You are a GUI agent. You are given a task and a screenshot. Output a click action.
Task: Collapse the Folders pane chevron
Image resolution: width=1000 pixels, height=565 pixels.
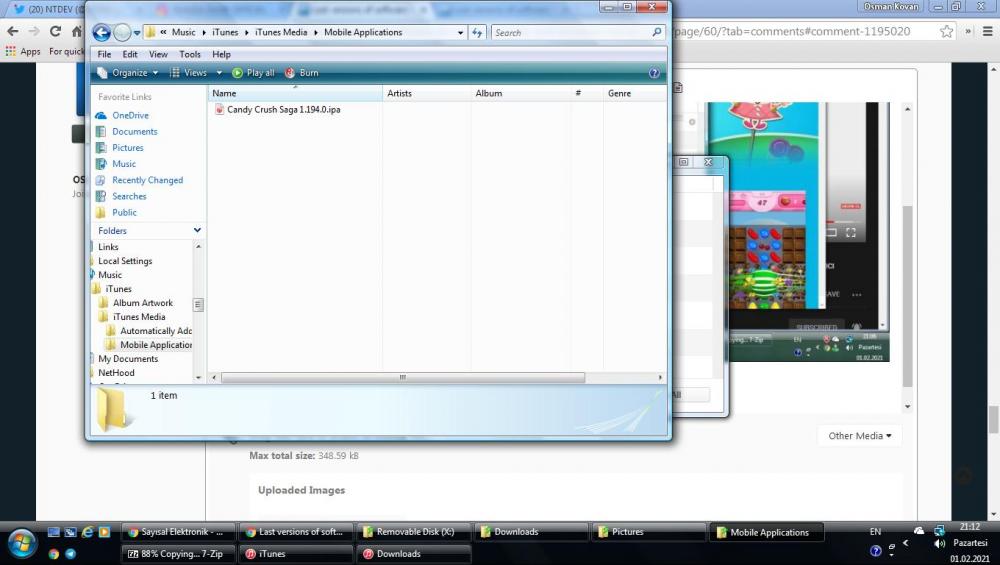tap(197, 230)
